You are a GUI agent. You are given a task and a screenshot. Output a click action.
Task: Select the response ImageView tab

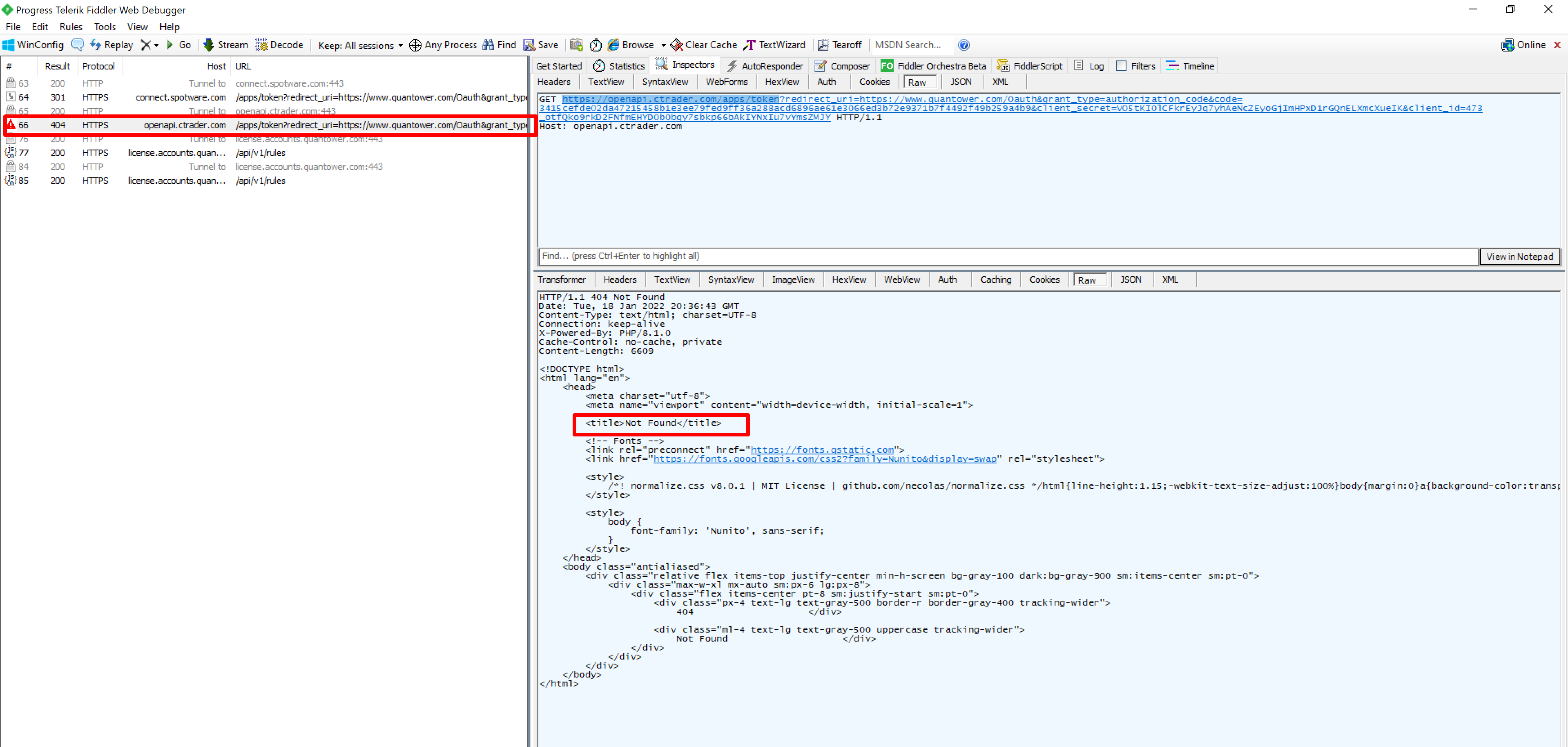click(793, 280)
